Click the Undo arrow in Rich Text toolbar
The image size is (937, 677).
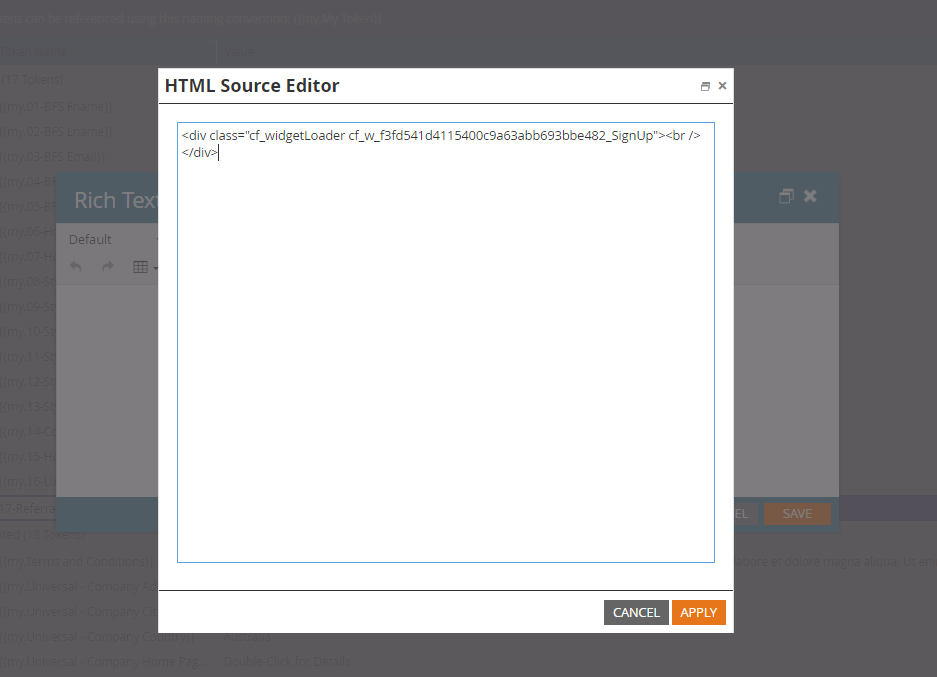(x=76, y=266)
